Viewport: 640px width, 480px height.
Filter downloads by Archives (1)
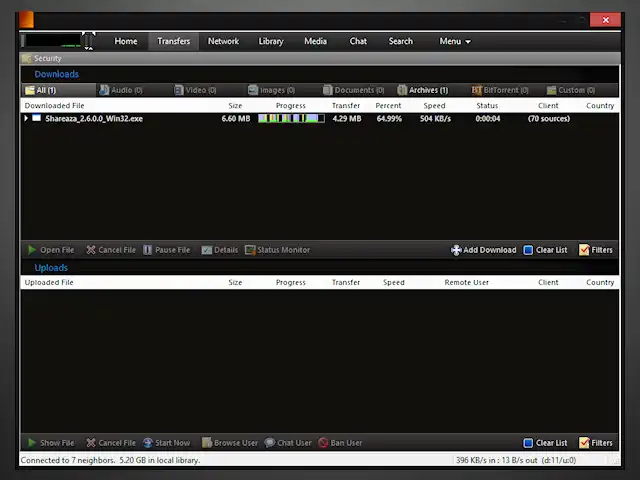(x=423, y=90)
